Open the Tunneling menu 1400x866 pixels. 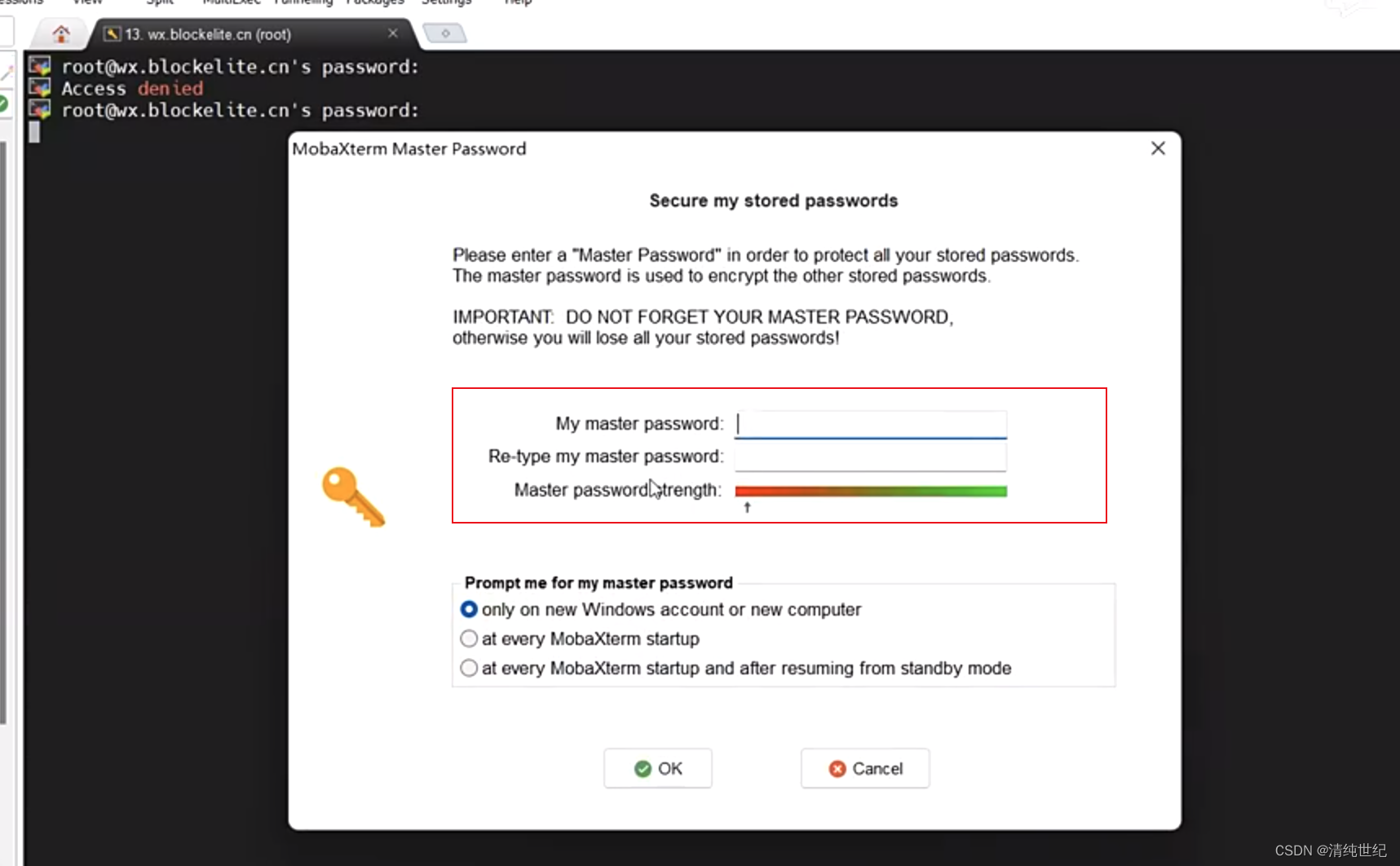tap(303, 3)
